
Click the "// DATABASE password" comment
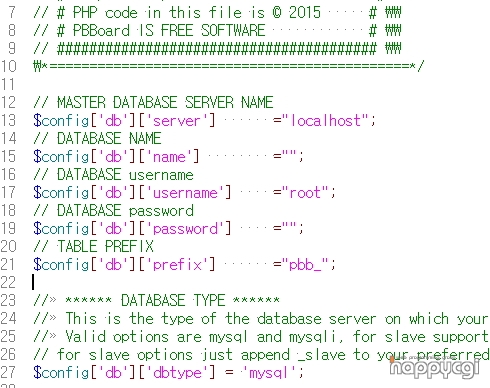click(113, 210)
